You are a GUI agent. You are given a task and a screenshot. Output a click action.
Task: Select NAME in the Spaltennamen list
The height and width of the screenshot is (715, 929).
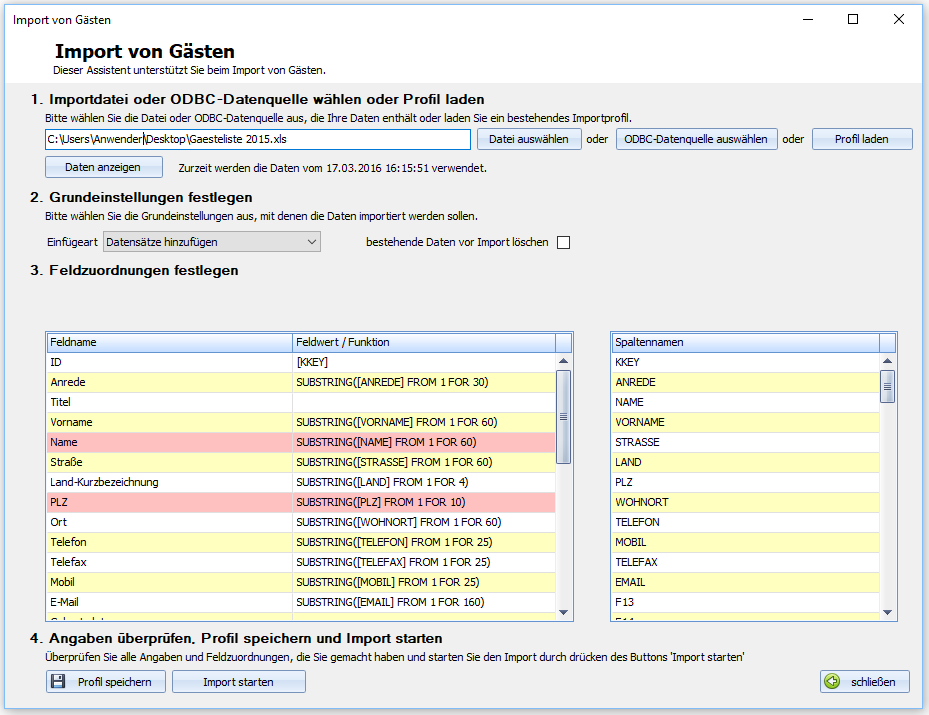click(745, 402)
